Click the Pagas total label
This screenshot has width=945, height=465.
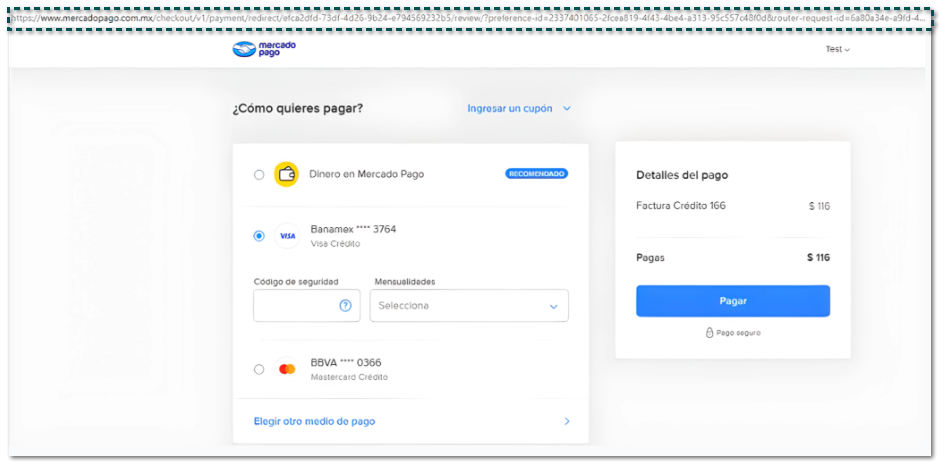[650, 258]
